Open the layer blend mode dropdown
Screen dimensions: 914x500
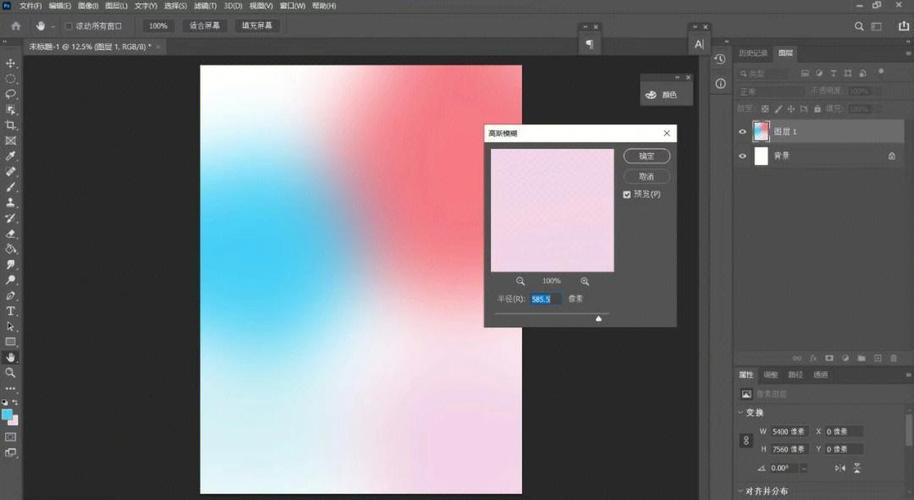(768, 91)
